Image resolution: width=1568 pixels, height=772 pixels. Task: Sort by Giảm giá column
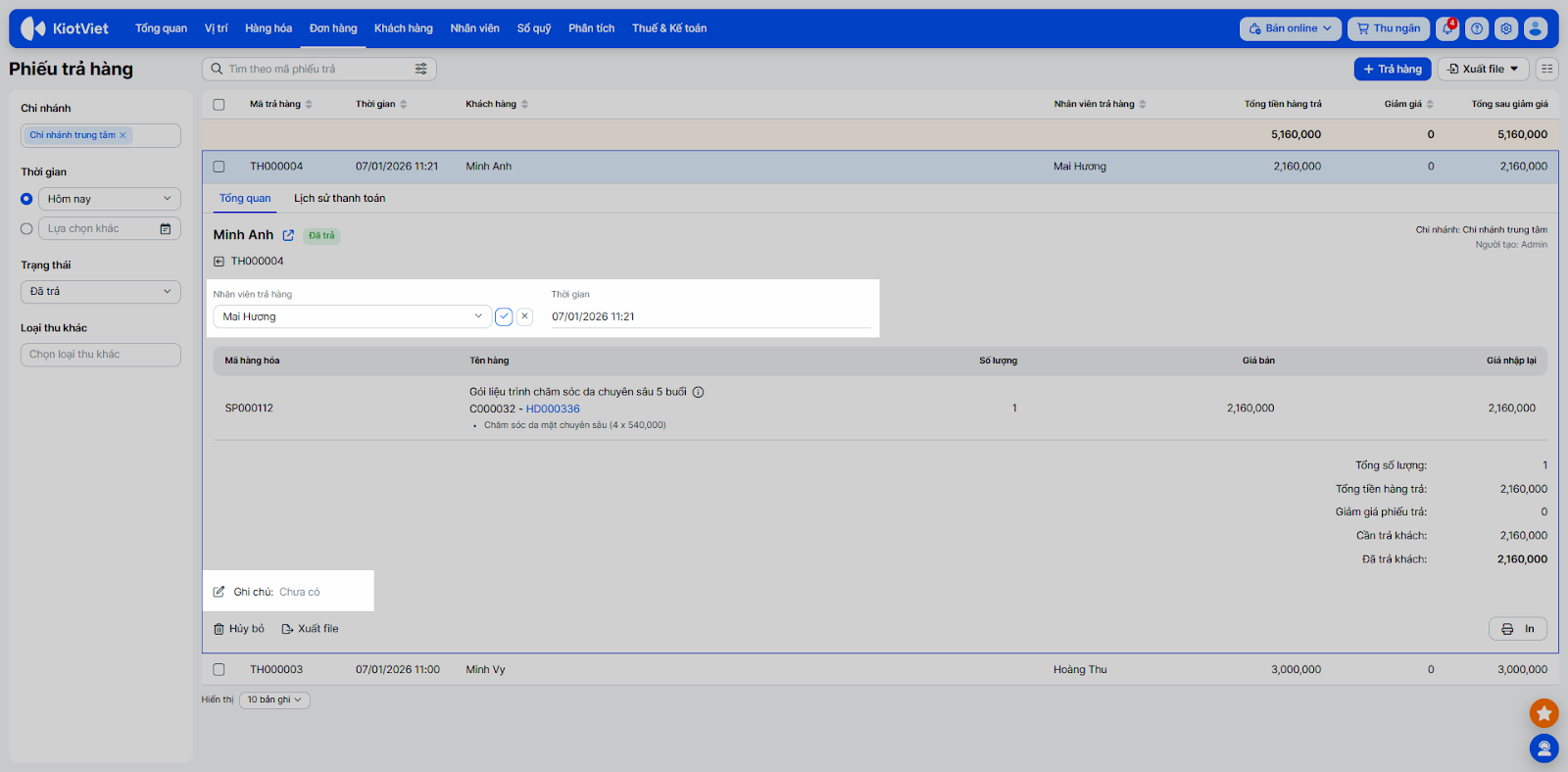pos(1408,104)
